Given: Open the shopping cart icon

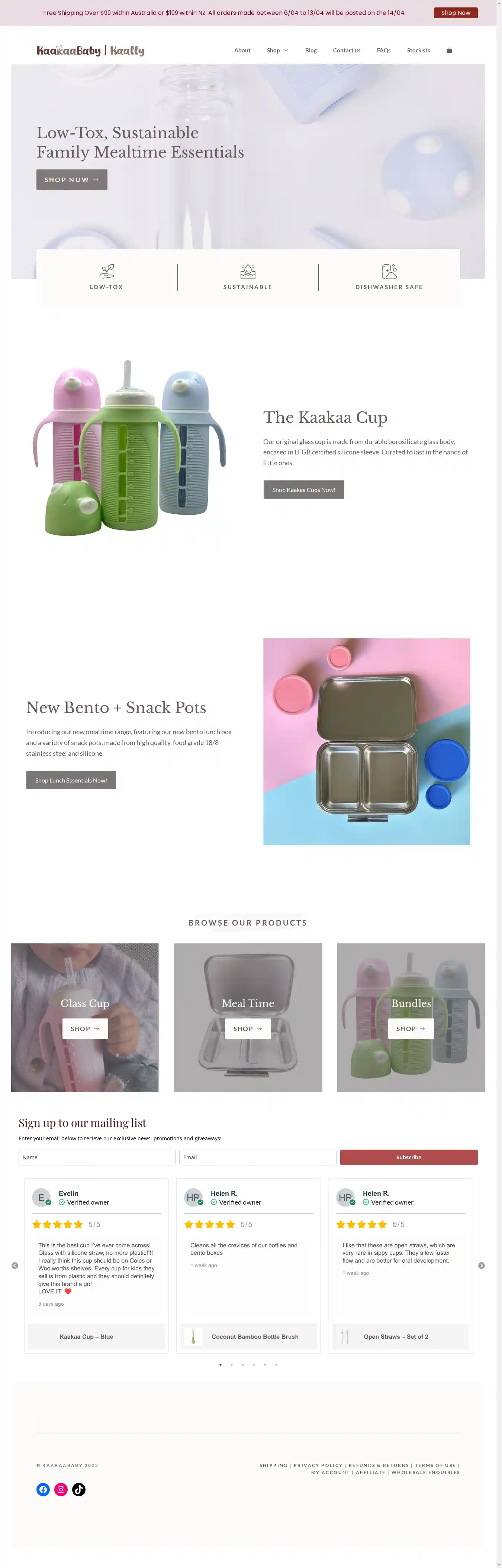Looking at the screenshot, I should pyautogui.click(x=449, y=51).
